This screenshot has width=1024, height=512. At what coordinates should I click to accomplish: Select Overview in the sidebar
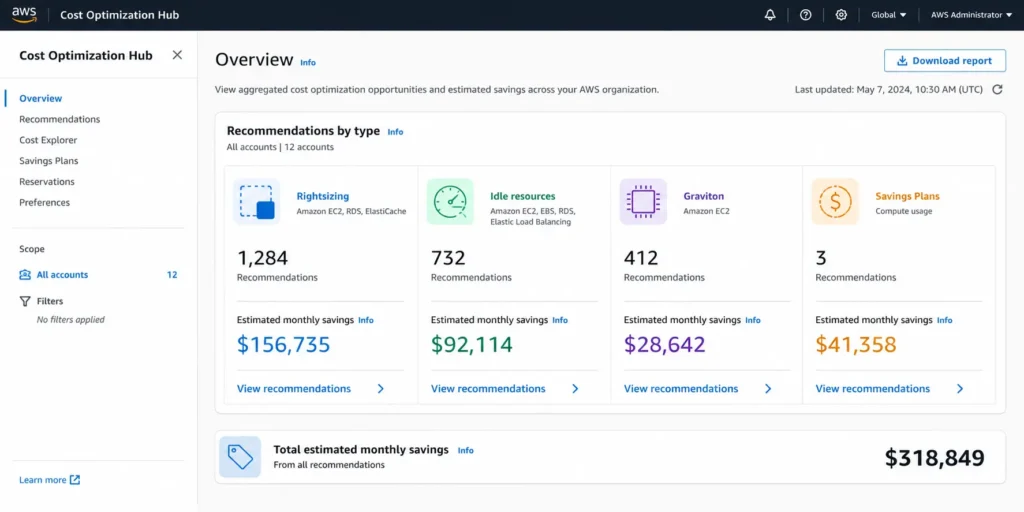(40, 99)
